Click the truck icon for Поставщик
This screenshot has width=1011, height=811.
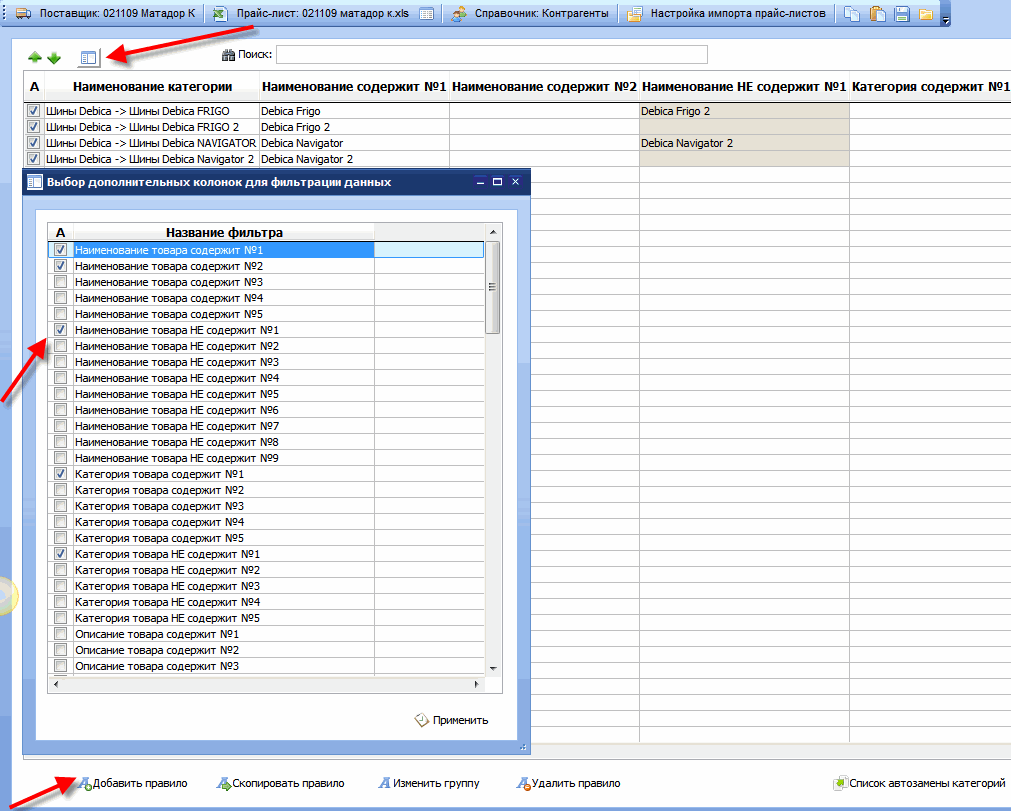[x=23, y=13]
